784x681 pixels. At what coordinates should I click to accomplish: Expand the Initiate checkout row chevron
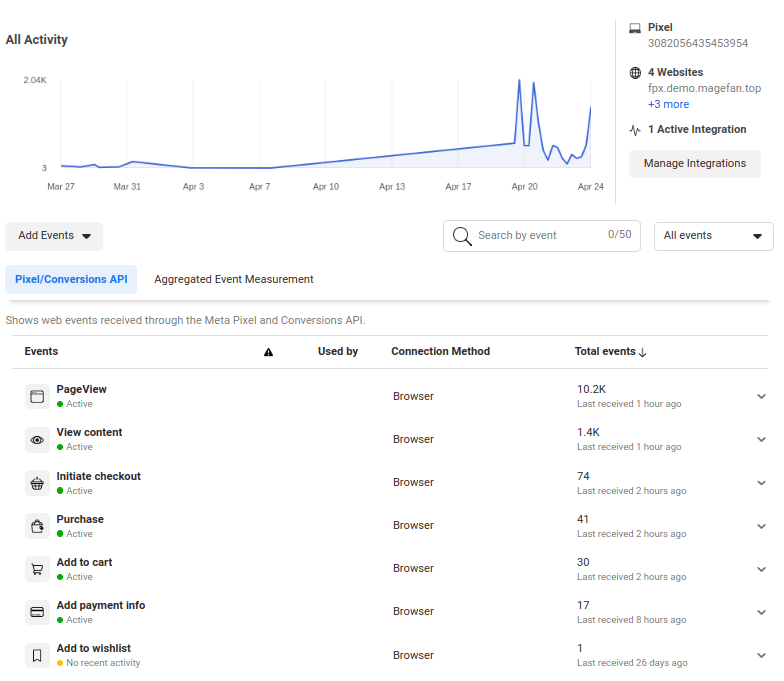click(762, 483)
